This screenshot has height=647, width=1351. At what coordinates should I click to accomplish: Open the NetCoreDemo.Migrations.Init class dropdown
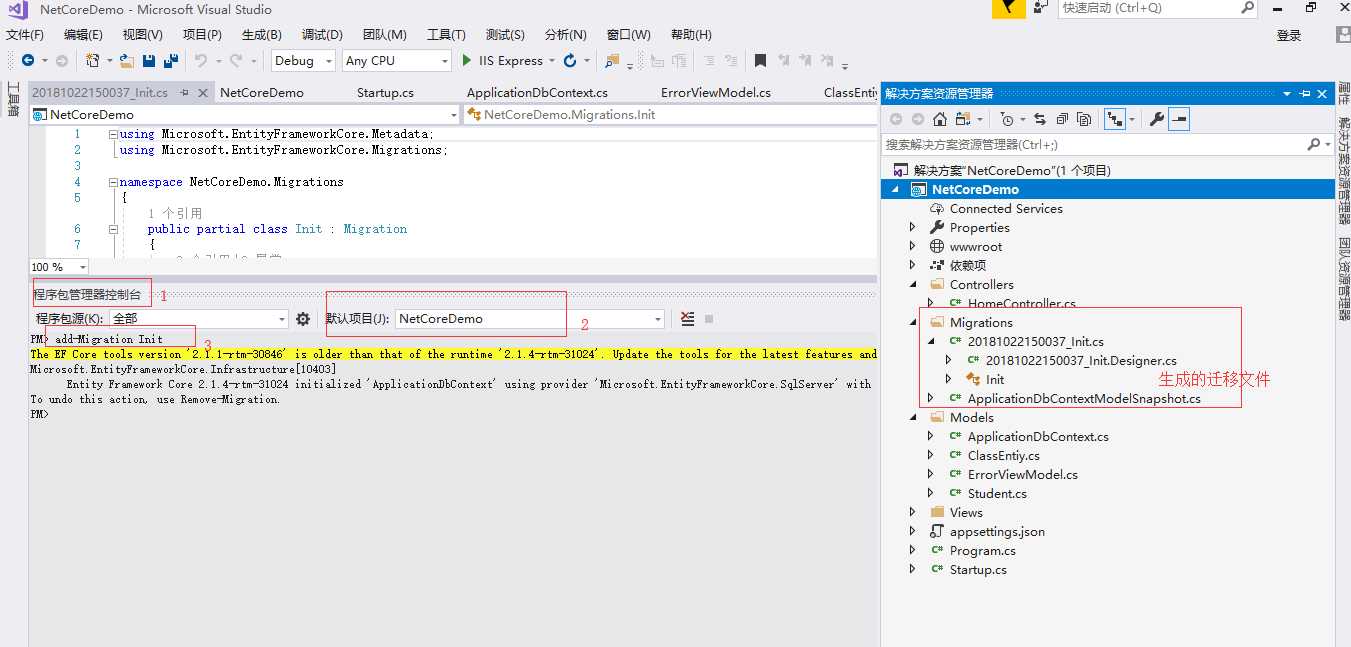[x=670, y=115]
